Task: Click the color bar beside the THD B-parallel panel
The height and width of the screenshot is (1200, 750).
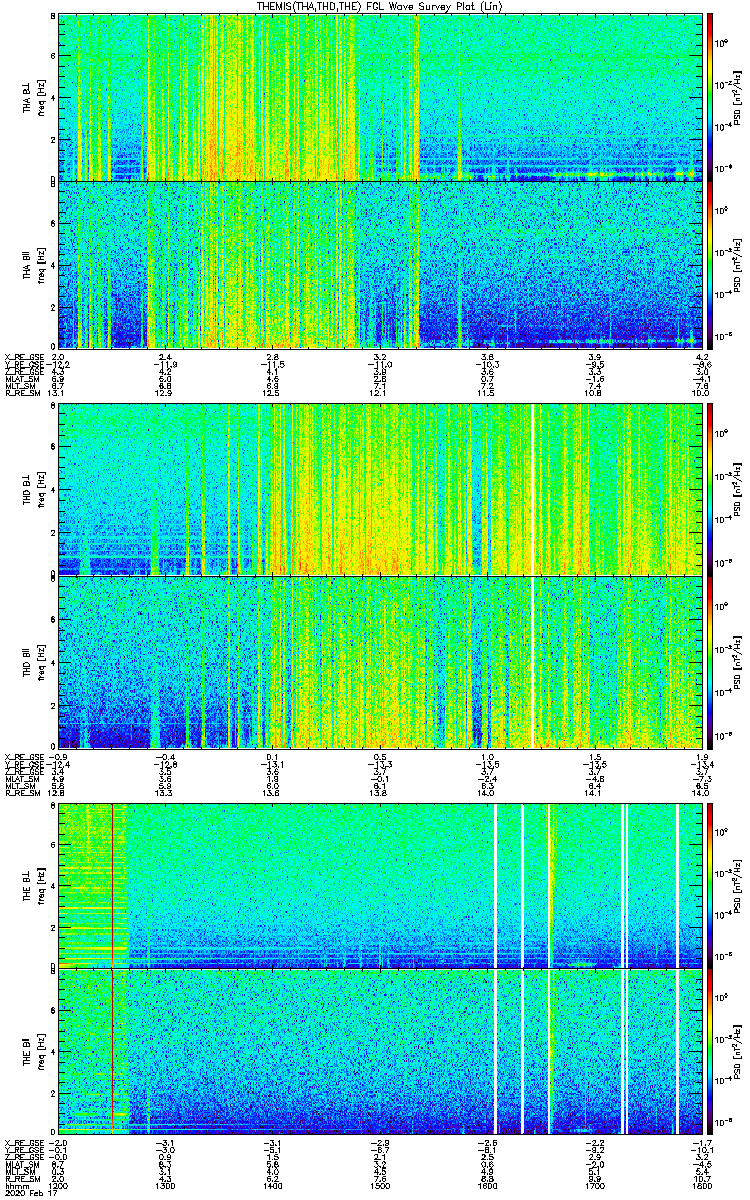Action: tap(710, 662)
